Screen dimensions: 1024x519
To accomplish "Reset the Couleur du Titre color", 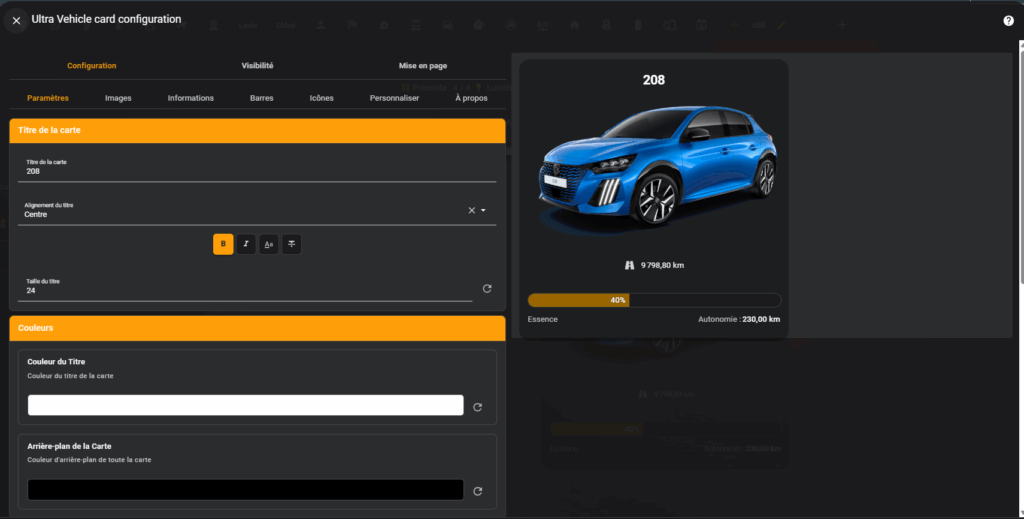I will (x=477, y=407).
